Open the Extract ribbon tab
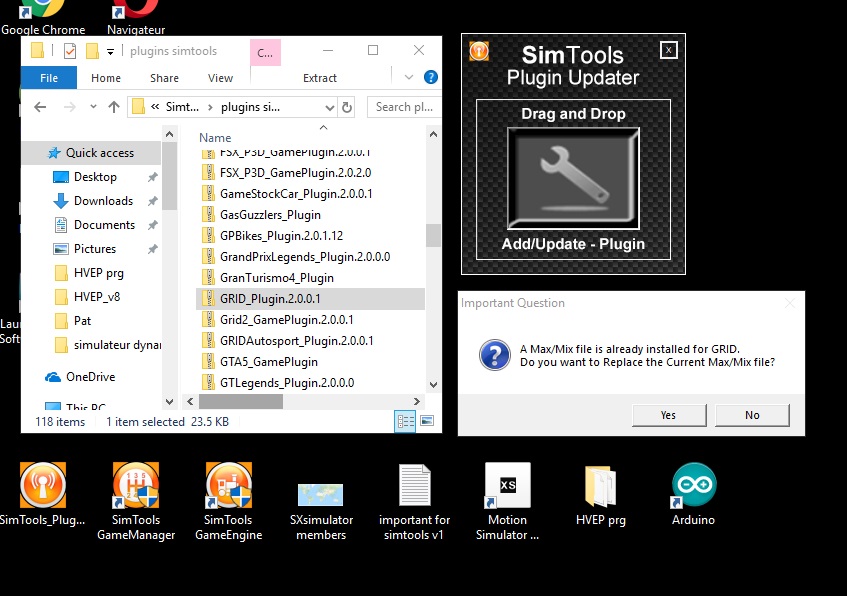The width and height of the screenshot is (847, 596). 320,78
